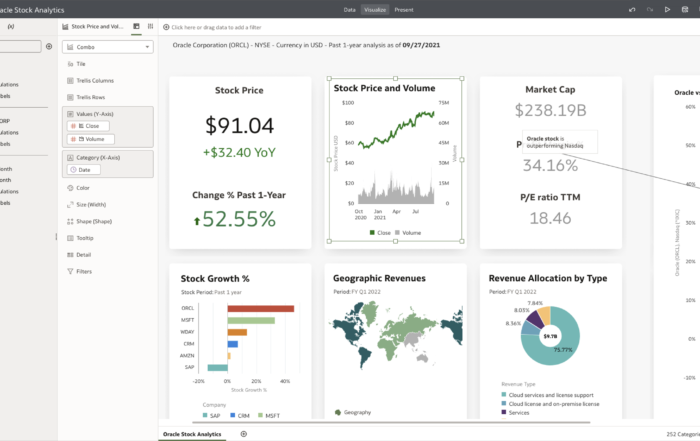Viewport: 700px width, 441px height.
Task: Click the Oracle Stock Analytics workbook title
Action: coord(32,10)
